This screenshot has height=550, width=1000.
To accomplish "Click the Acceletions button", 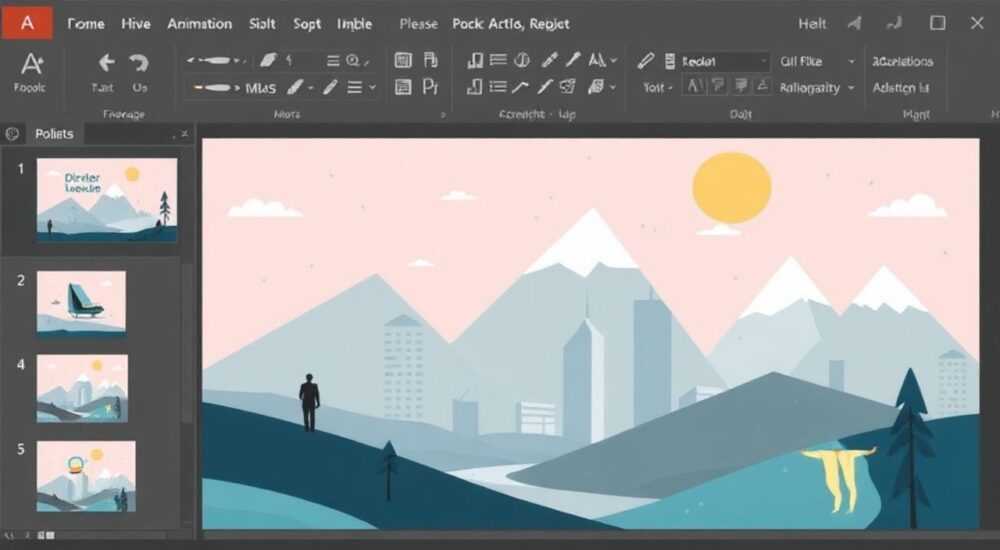I will (x=902, y=61).
